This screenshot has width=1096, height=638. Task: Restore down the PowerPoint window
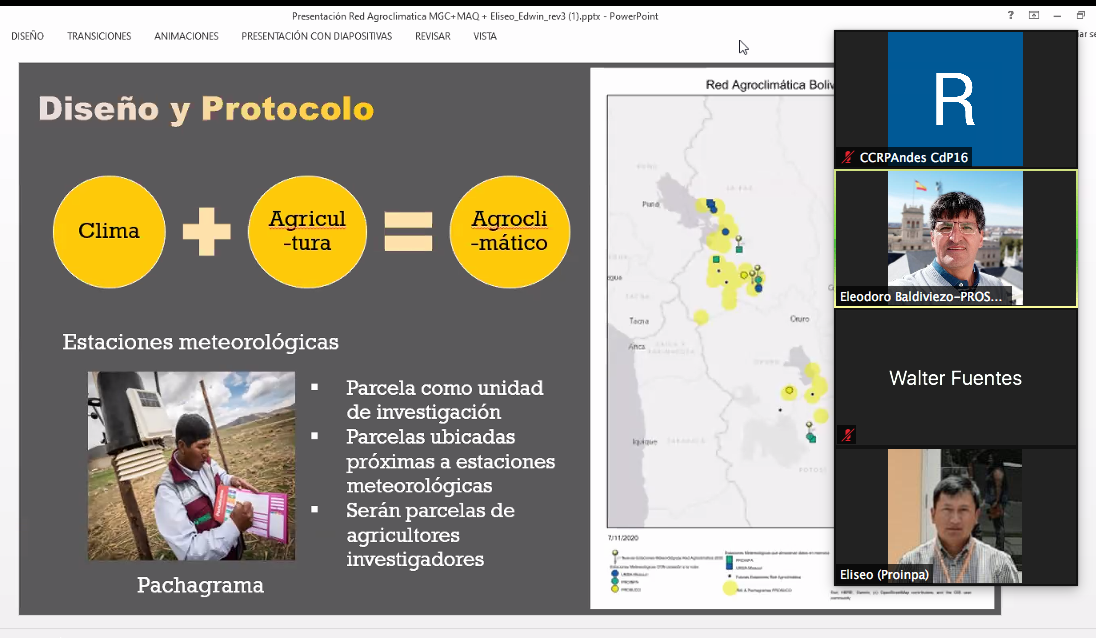(1081, 15)
